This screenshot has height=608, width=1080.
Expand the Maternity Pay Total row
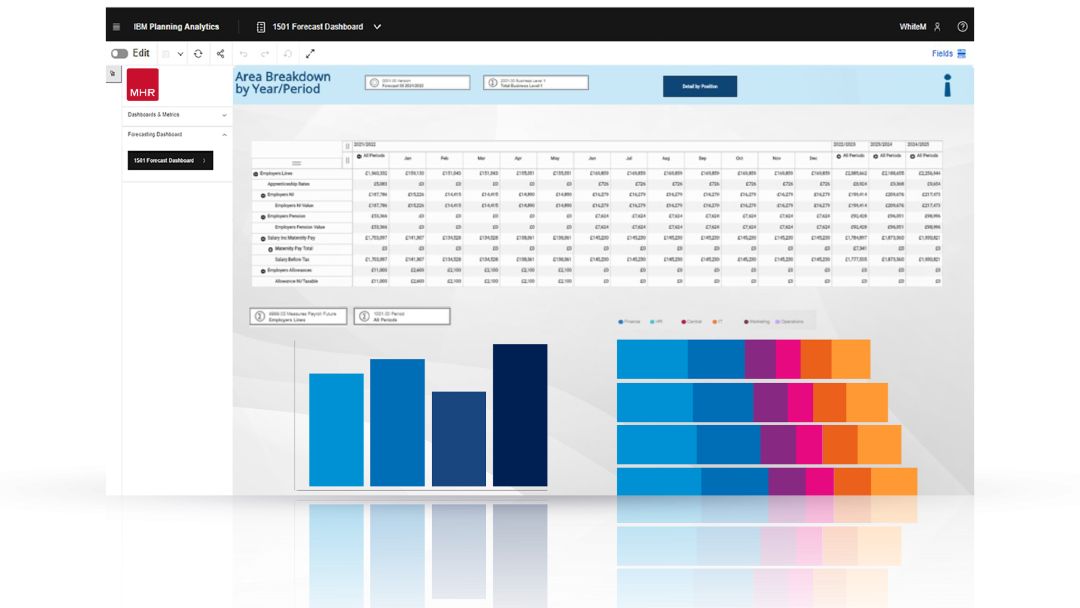(271, 249)
